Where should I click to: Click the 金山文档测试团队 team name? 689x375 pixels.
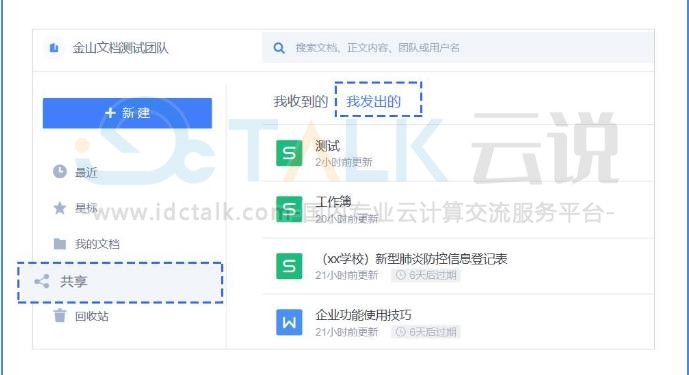tap(120, 48)
